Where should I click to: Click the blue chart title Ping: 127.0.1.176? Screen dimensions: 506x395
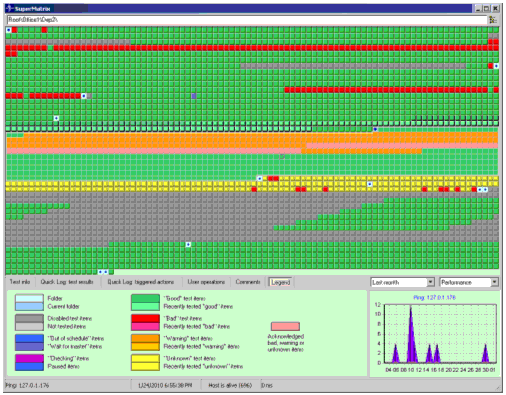pyautogui.click(x=434, y=297)
